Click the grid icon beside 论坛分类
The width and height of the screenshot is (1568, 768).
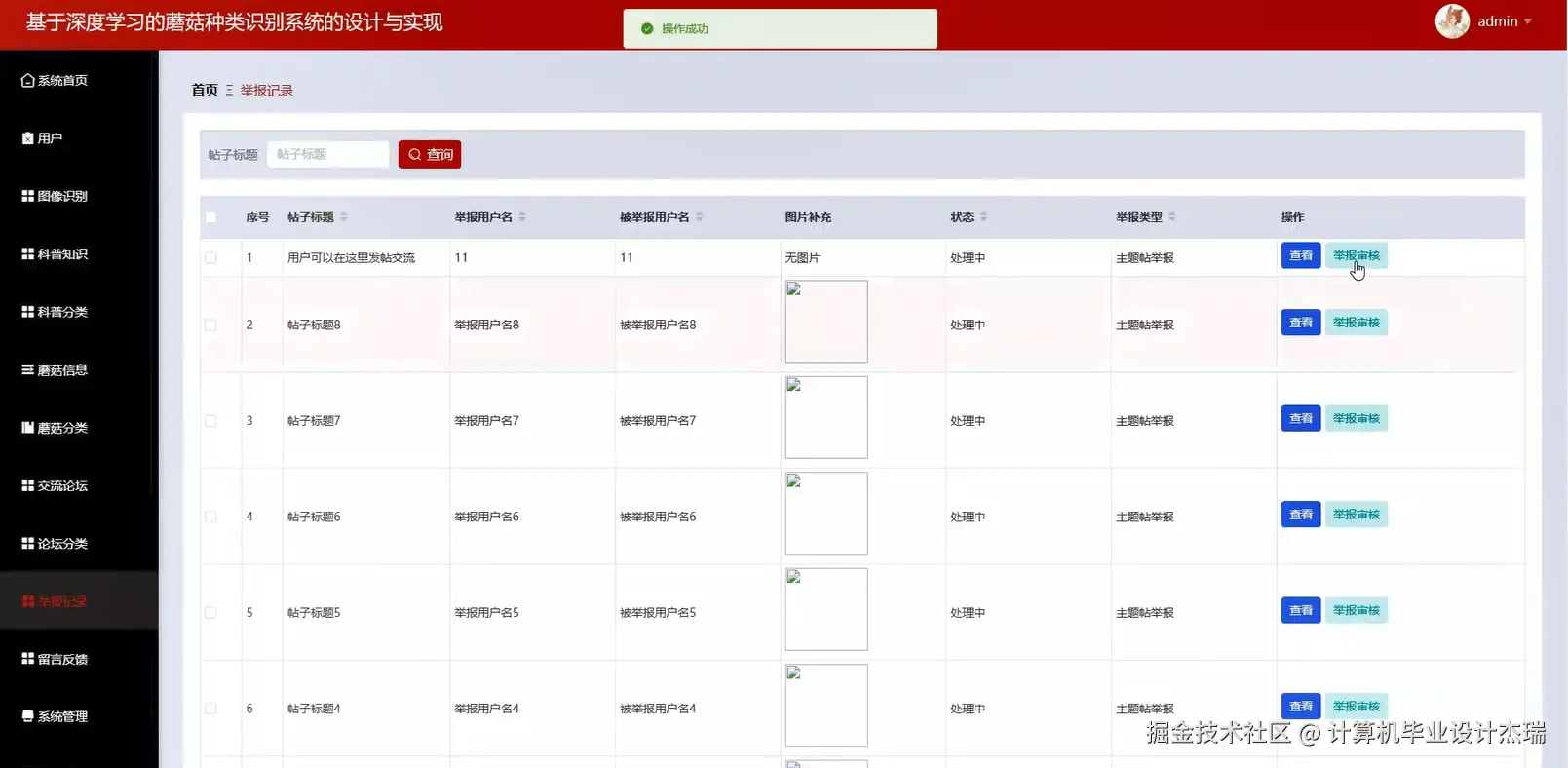[27, 543]
